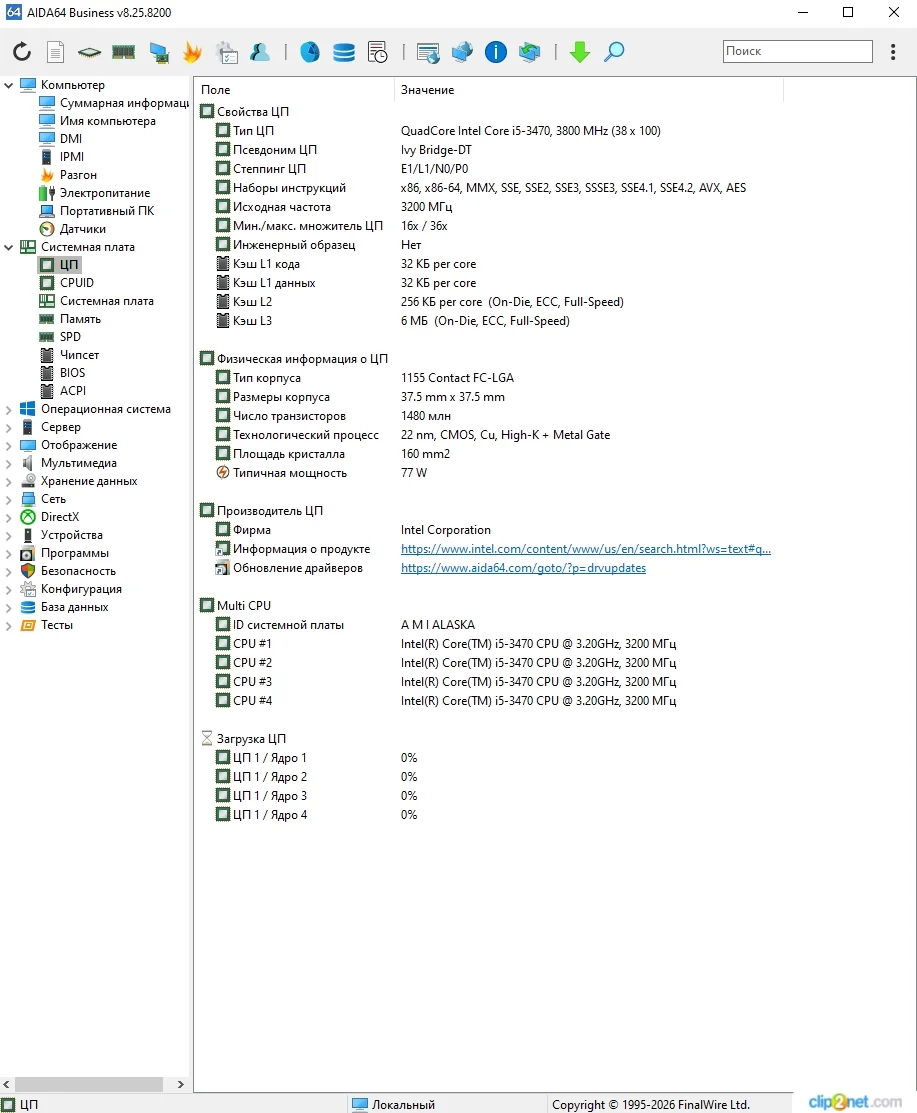Select Разгон with flame icon

coord(69,175)
